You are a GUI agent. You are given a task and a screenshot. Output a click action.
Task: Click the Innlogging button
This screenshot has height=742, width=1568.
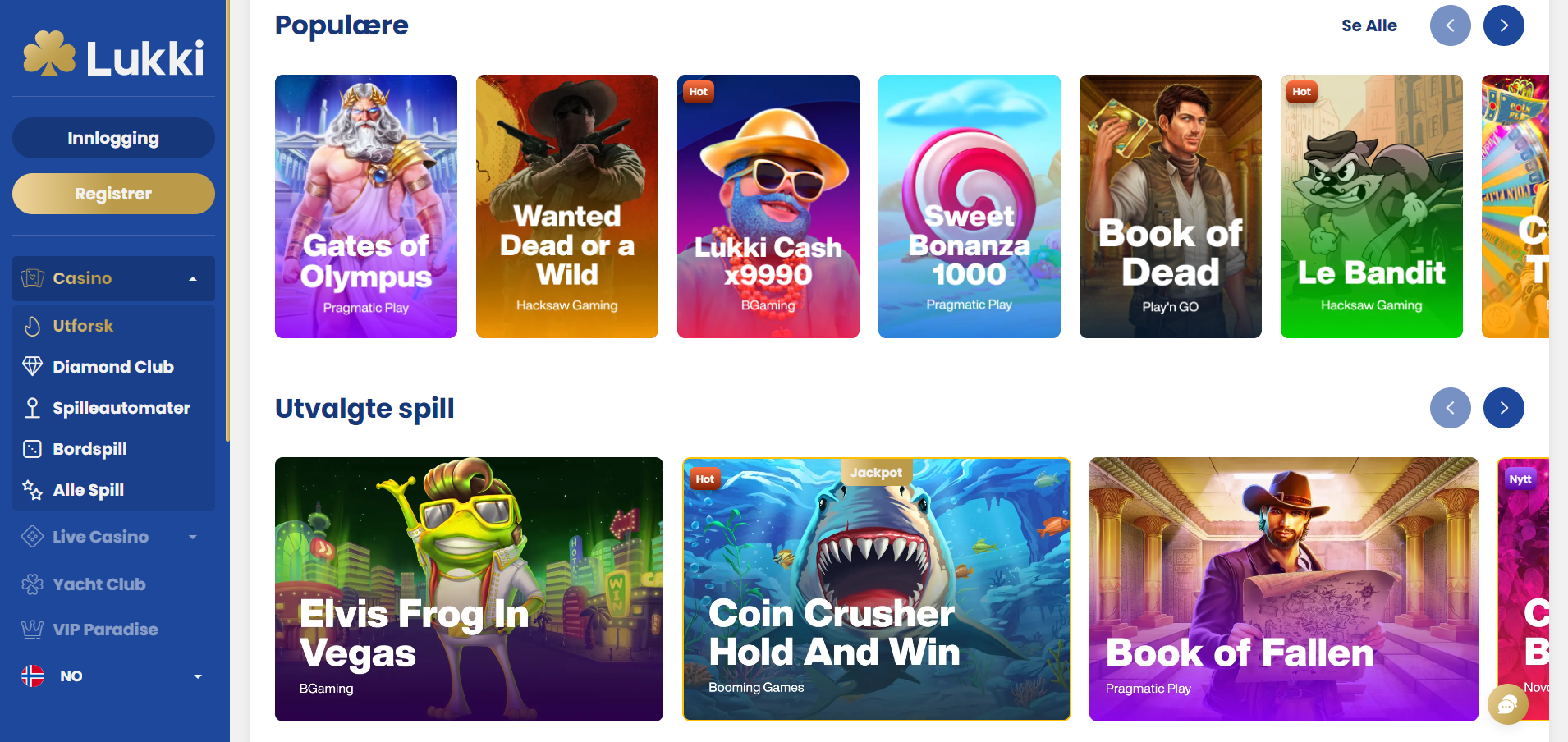coord(113,138)
